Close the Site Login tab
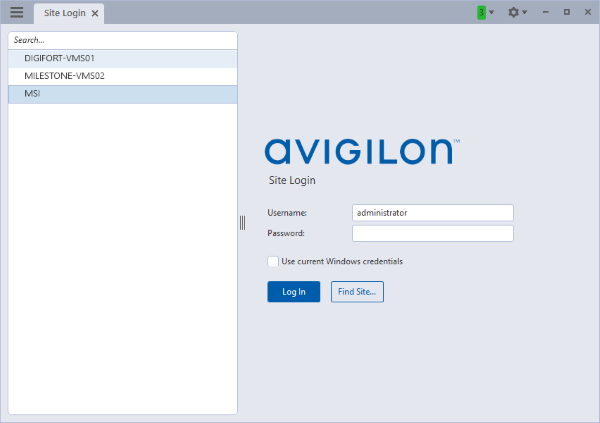 click(x=95, y=13)
